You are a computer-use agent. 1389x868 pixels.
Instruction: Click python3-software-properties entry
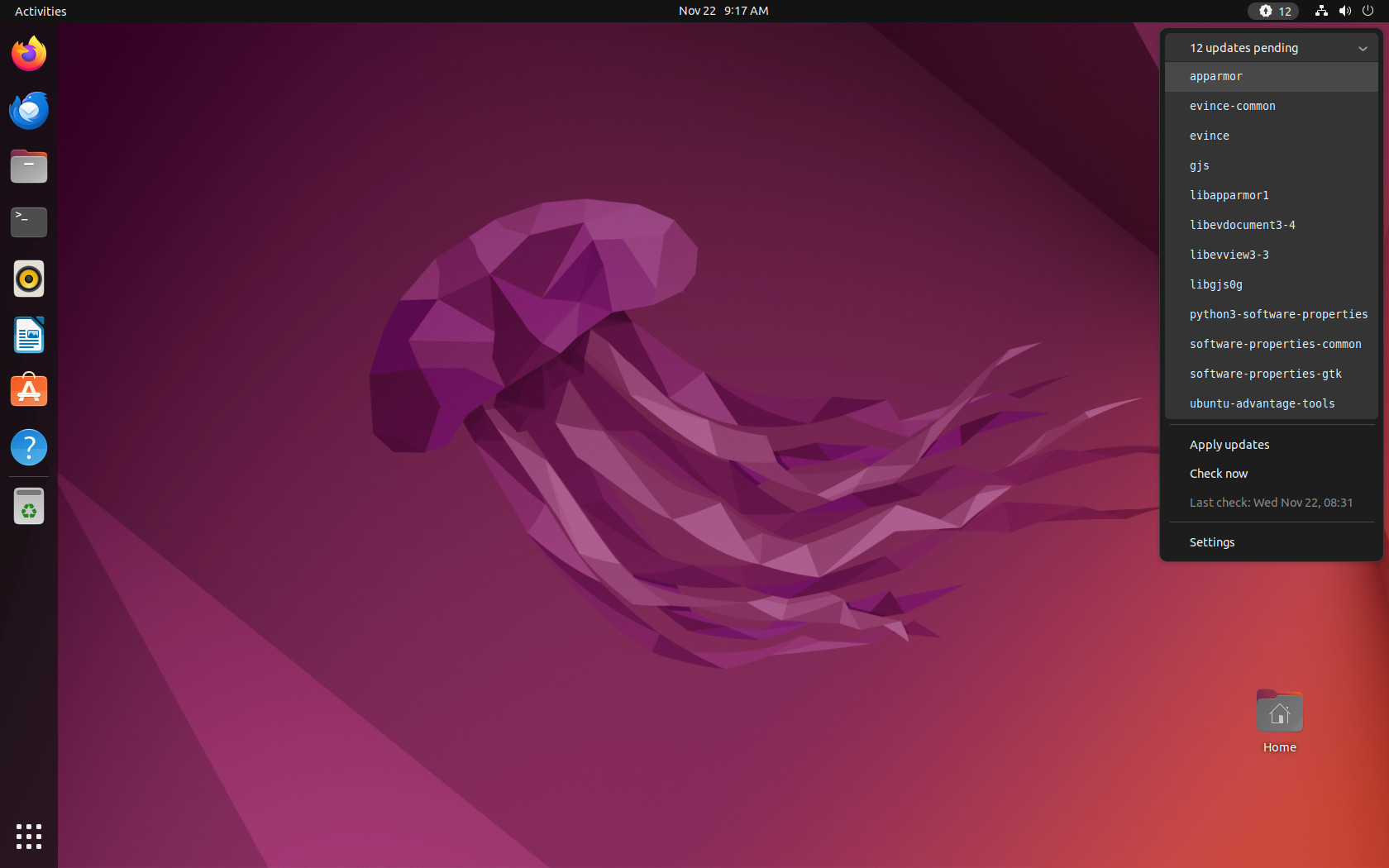(1272, 314)
